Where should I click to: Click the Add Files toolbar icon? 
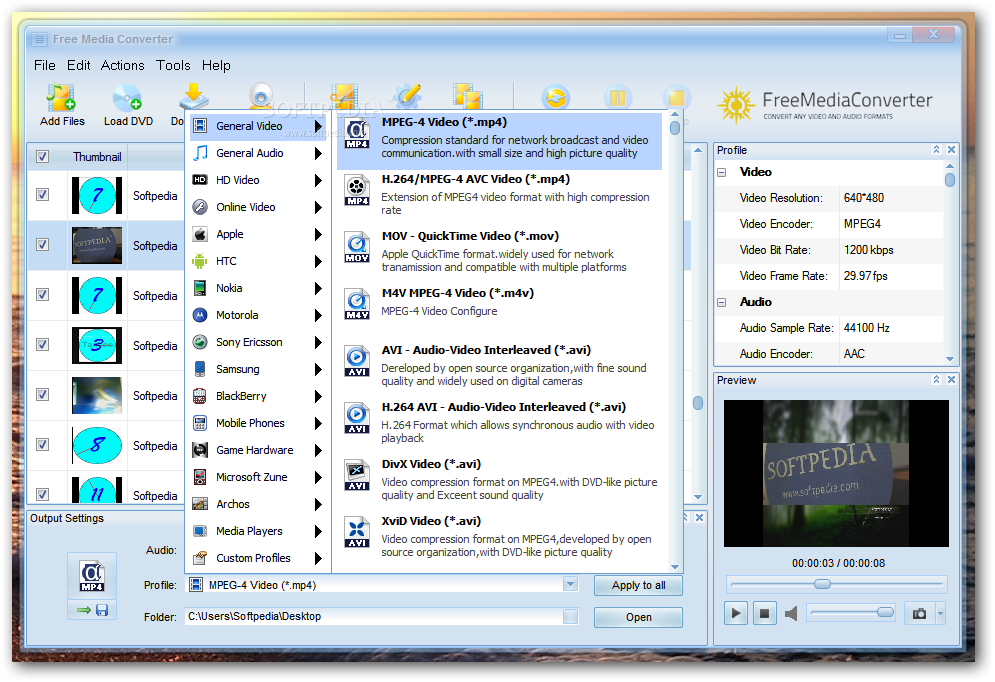(x=62, y=98)
